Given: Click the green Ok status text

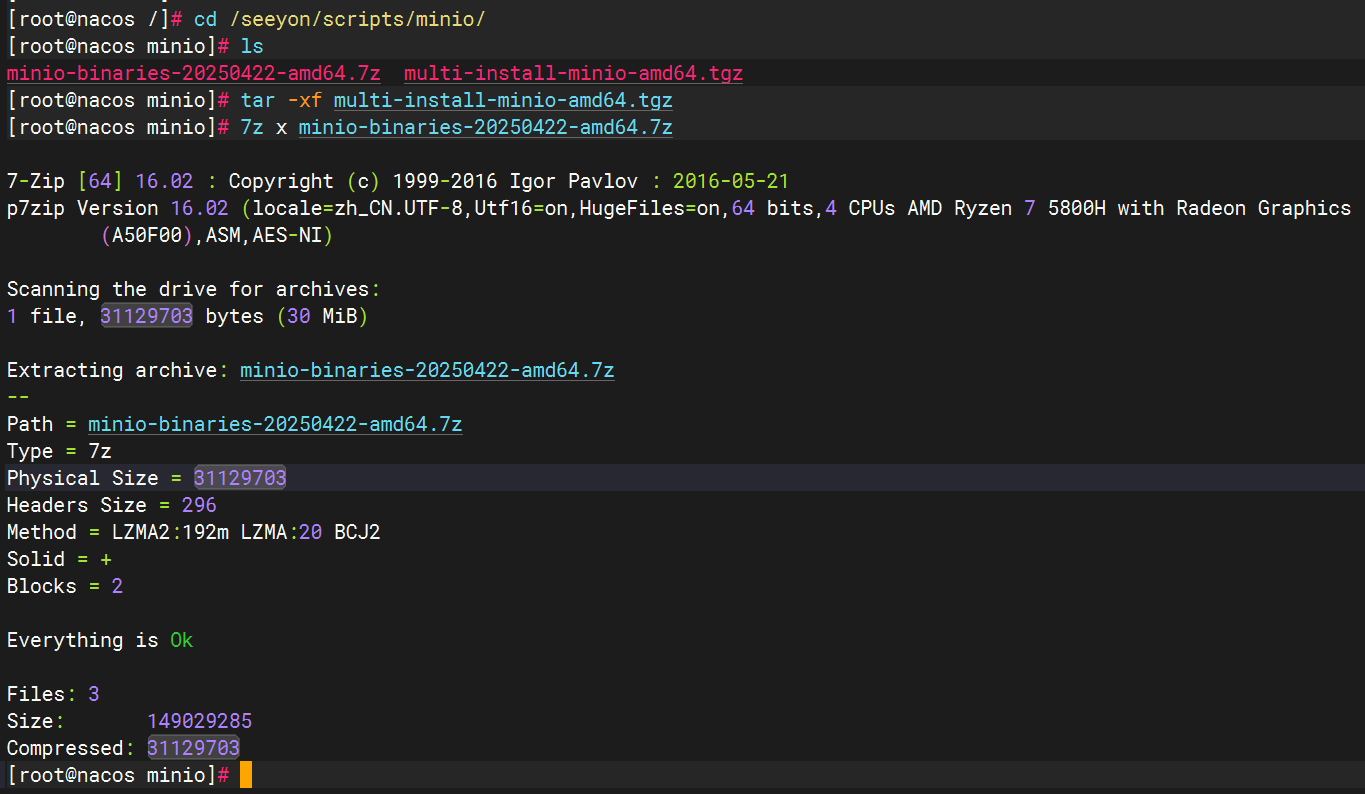Looking at the screenshot, I should [181, 640].
